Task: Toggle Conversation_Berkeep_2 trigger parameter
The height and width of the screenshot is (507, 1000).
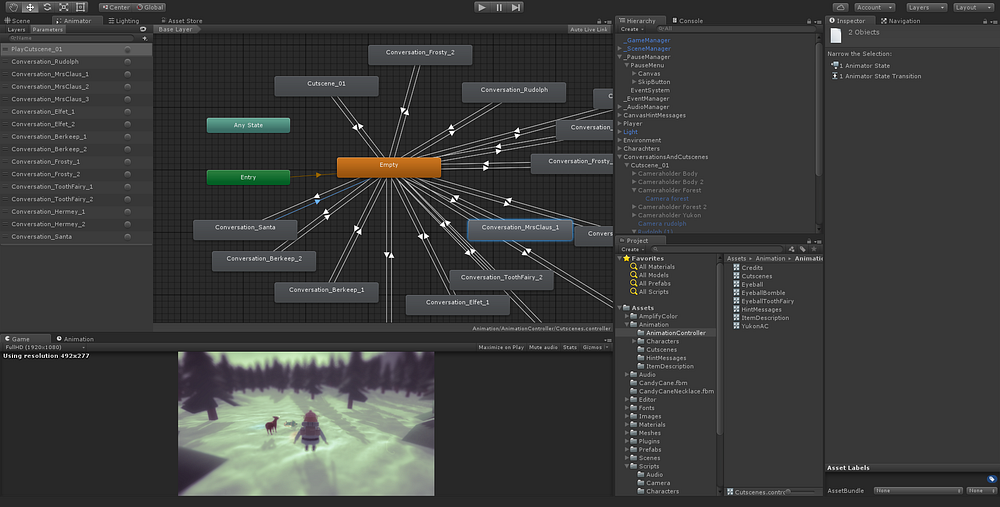Action: point(128,149)
